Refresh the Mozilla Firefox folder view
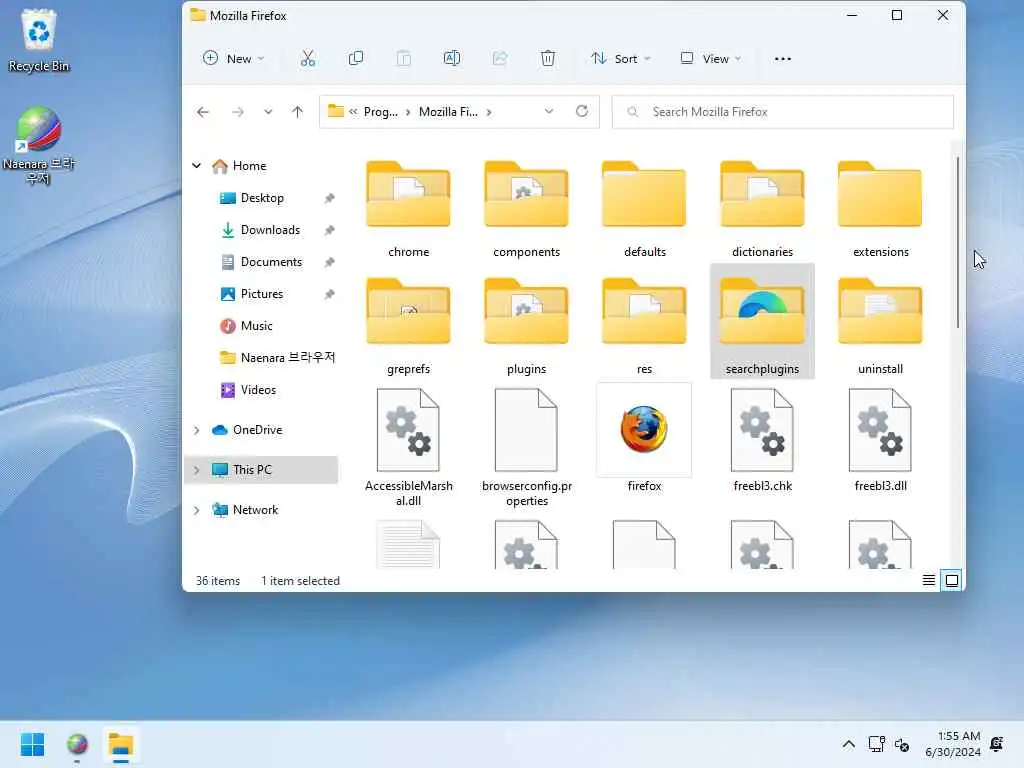 coord(582,111)
